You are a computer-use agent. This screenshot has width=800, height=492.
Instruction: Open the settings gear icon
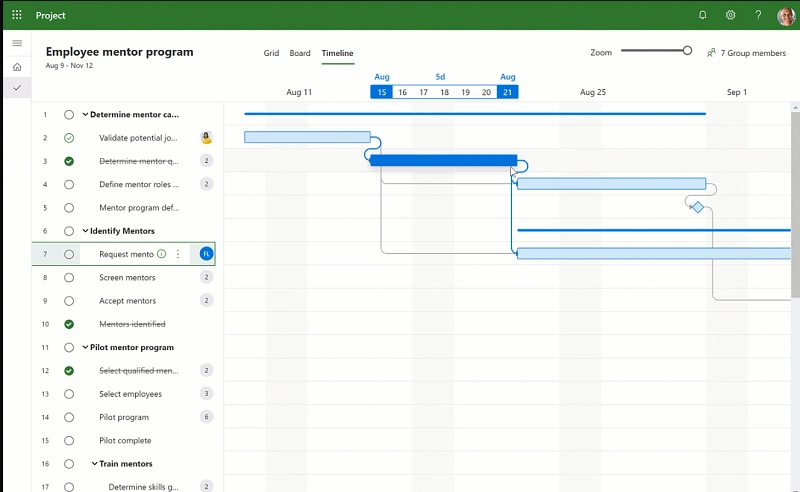[x=730, y=15]
